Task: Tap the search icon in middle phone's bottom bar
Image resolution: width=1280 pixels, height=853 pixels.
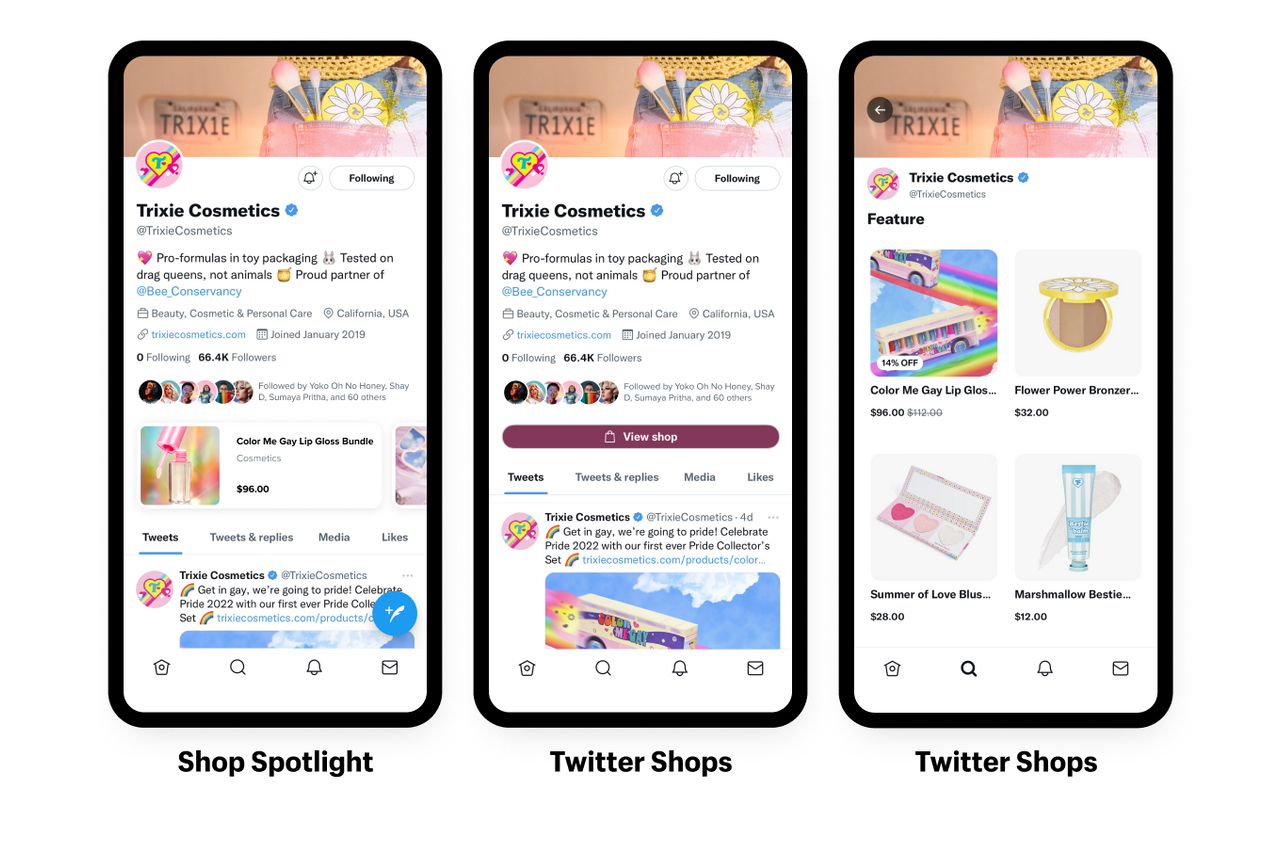Action: click(x=603, y=668)
